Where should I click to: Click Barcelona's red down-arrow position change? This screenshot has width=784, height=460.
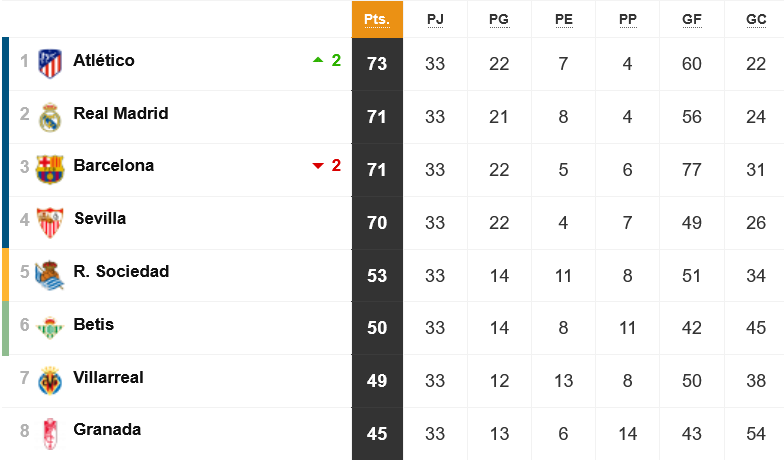tap(327, 166)
